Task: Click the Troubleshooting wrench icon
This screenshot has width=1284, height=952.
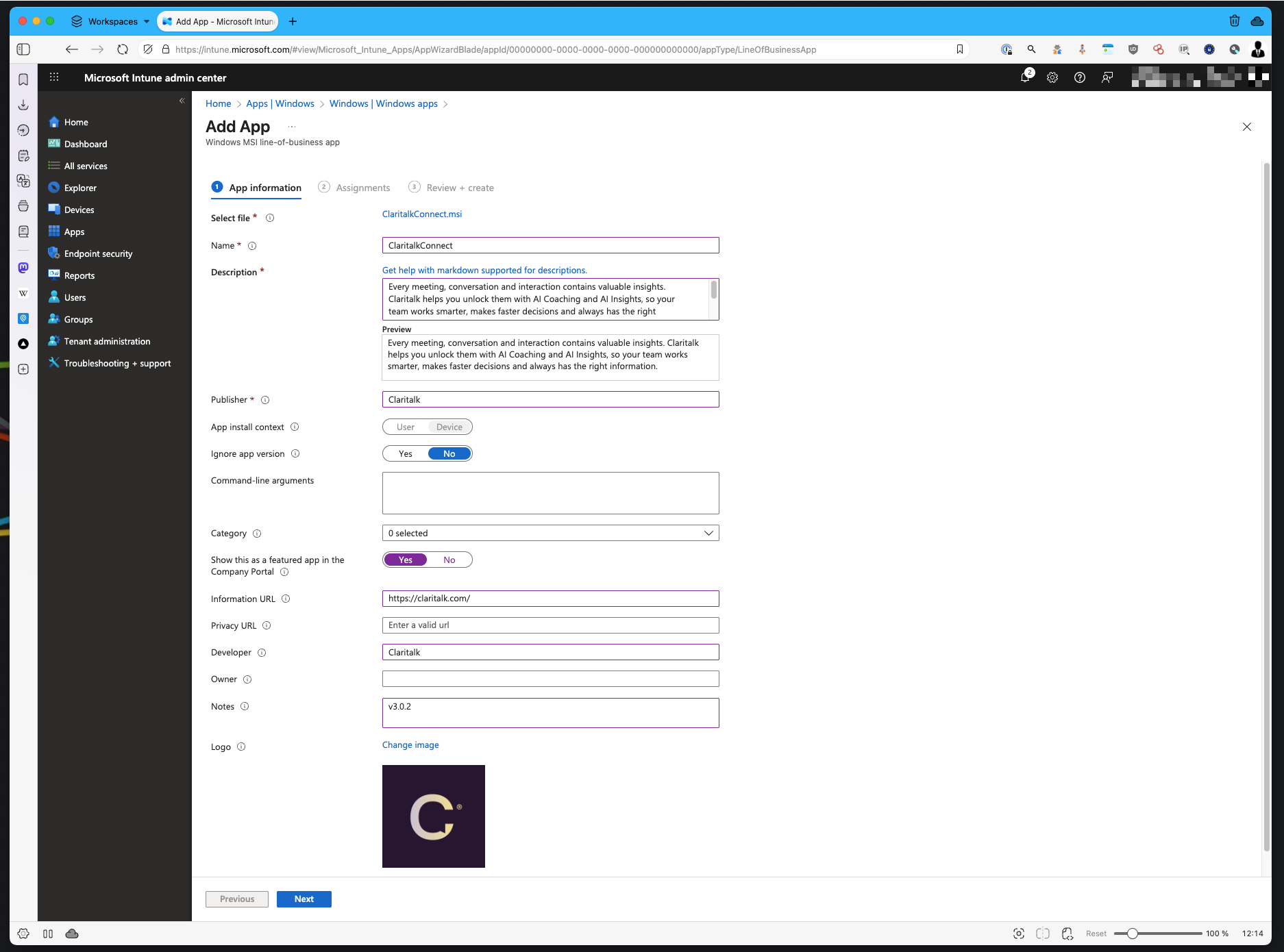Action: coord(54,363)
